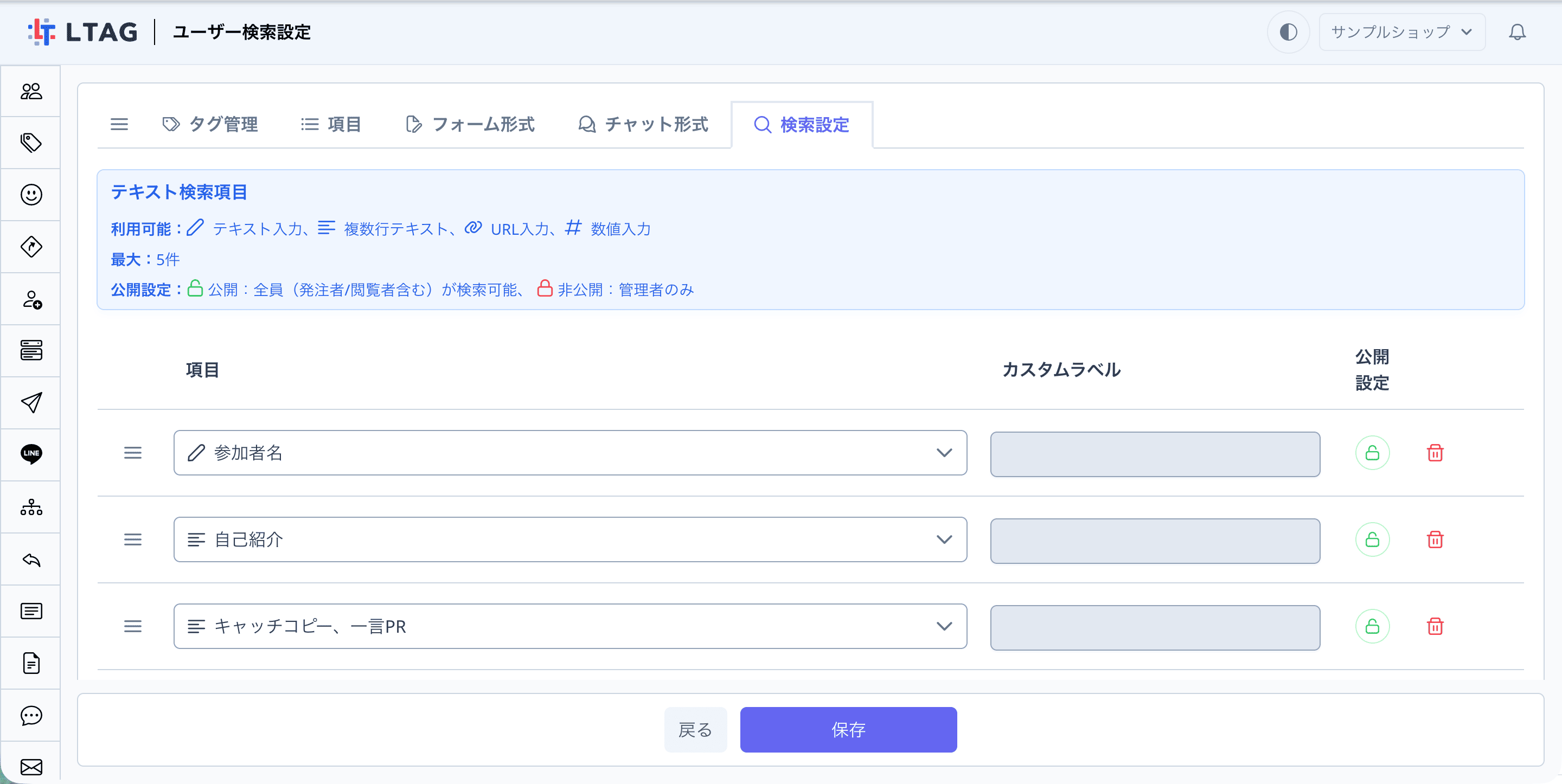Screen dimensions: 1562x784
Task: Open the add-user sidebar icon
Action: pyautogui.click(x=31, y=299)
